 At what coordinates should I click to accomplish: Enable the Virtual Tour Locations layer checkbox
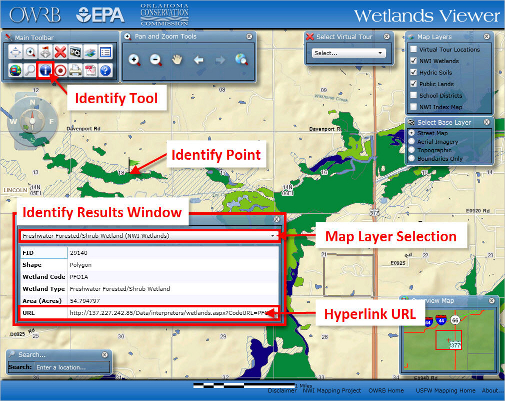tap(414, 49)
